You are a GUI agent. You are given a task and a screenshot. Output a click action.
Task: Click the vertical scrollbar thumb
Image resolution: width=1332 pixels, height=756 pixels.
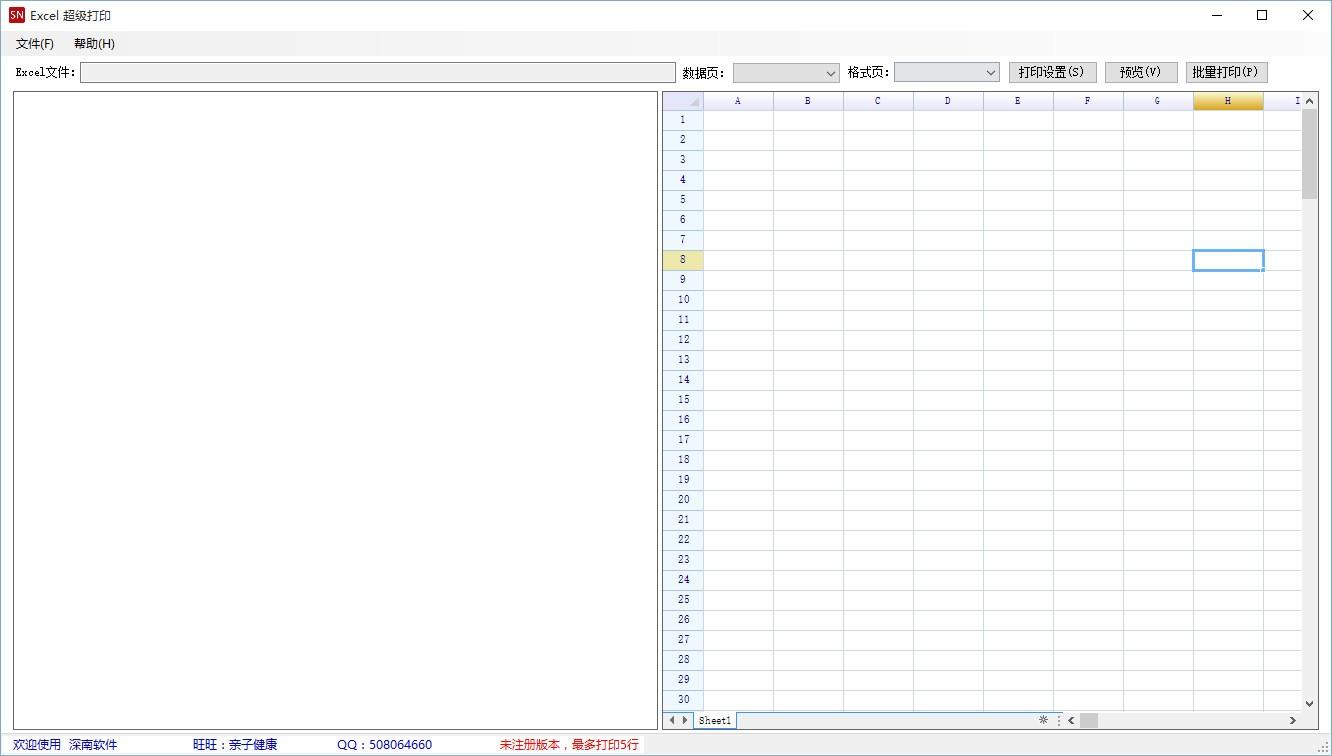[1310, 154]
